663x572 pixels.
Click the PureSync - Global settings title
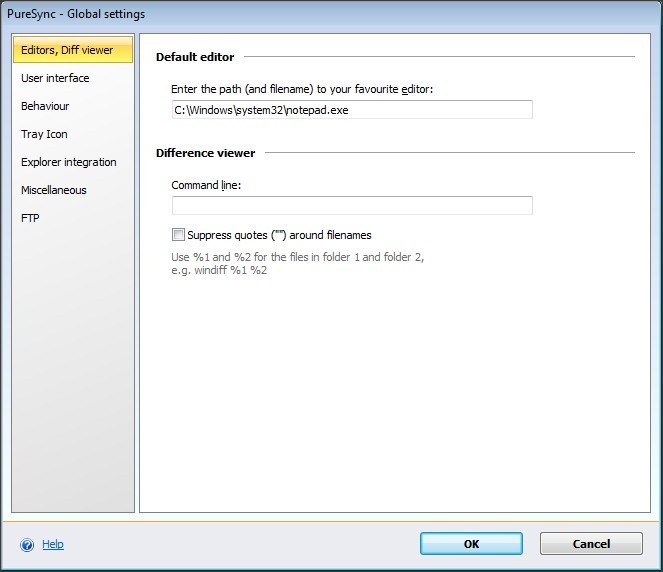(x=76, y=14)
